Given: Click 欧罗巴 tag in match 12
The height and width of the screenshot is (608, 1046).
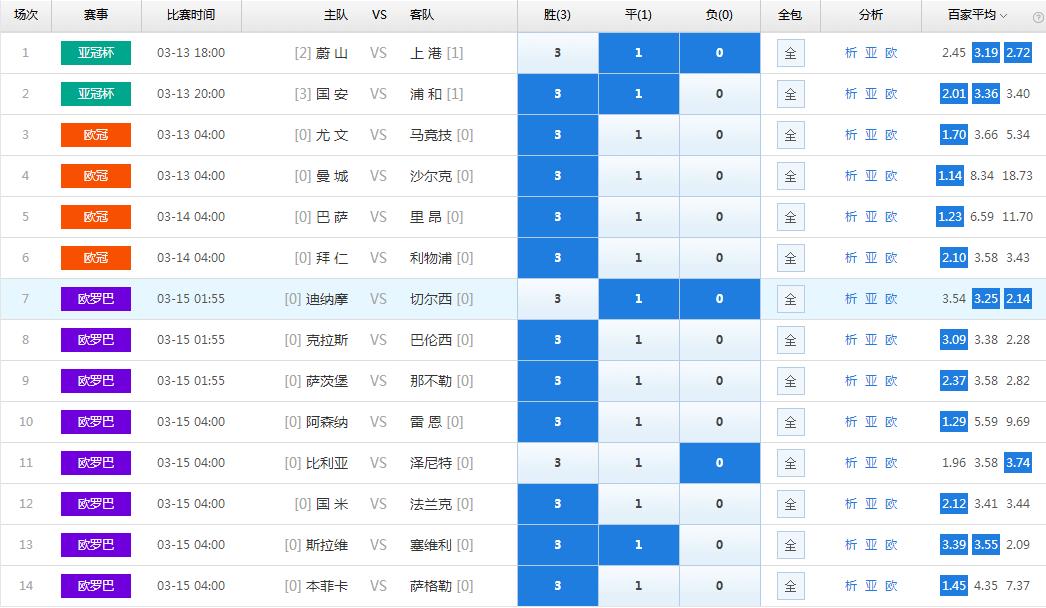Looking at the screenshot, I should (x=96, y=504).
